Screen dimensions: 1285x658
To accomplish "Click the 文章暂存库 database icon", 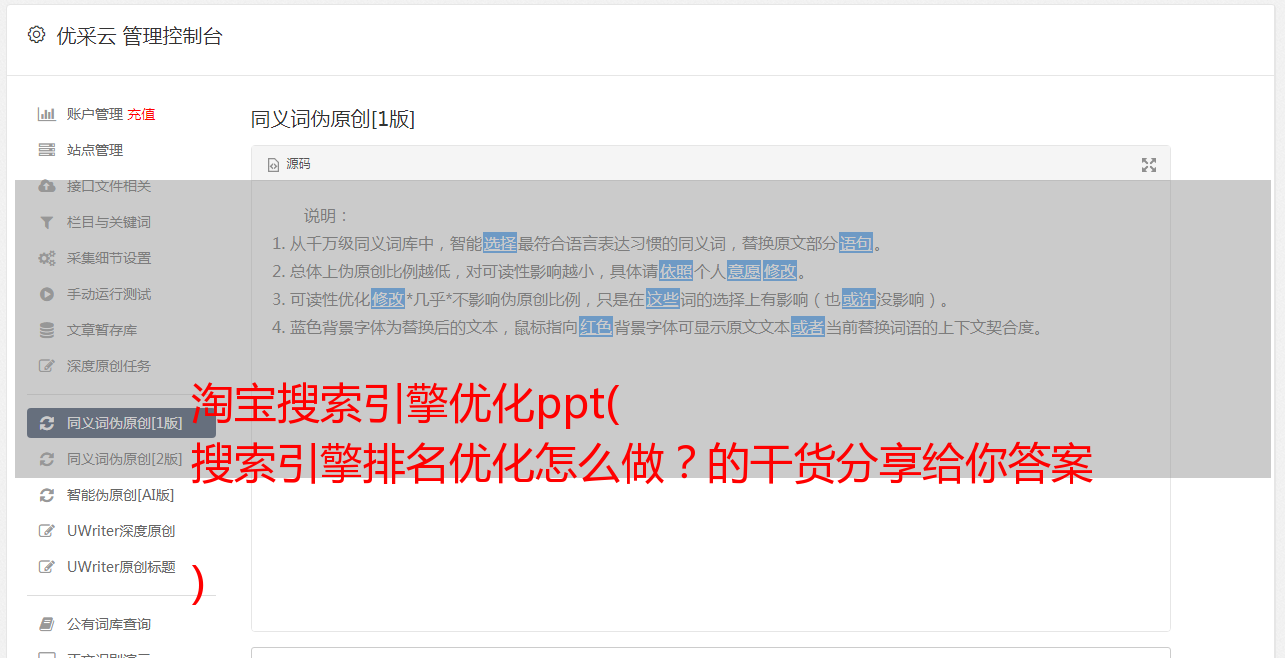I will [x=46, y=330].
